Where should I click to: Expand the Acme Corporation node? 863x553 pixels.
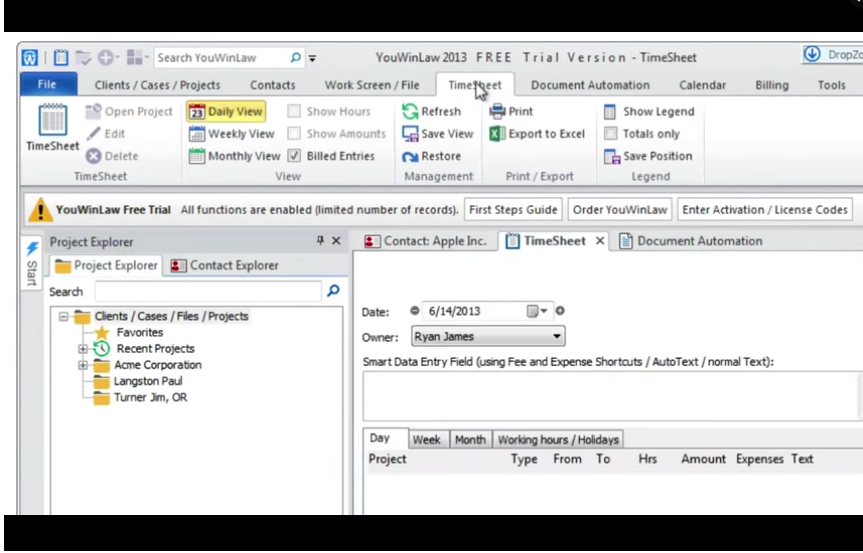click(83, 365)
